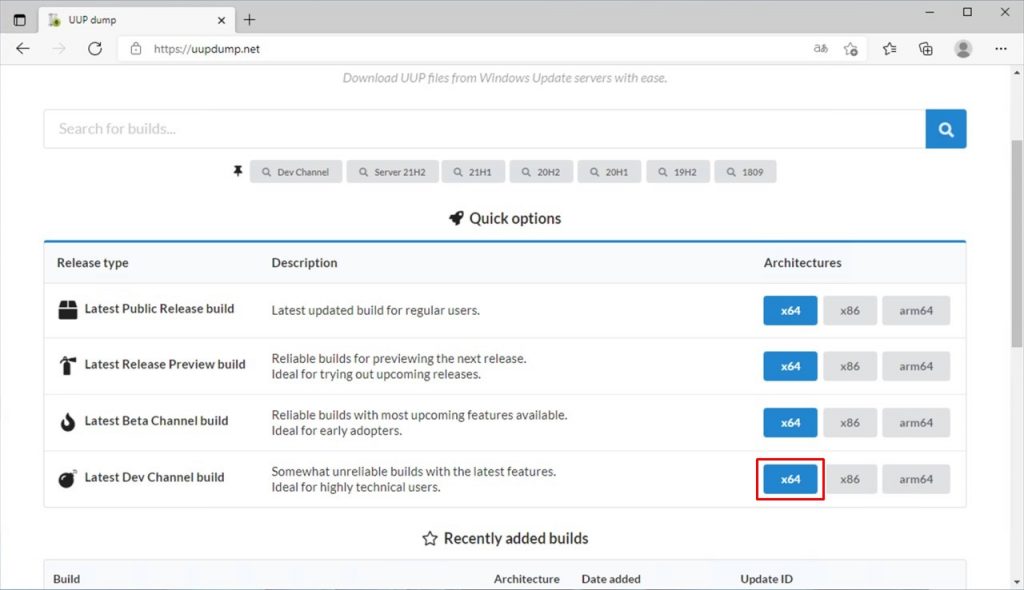1024x590 pixels.
Task: Click the pin icon before quick searches
Action: tap(238, 171)
